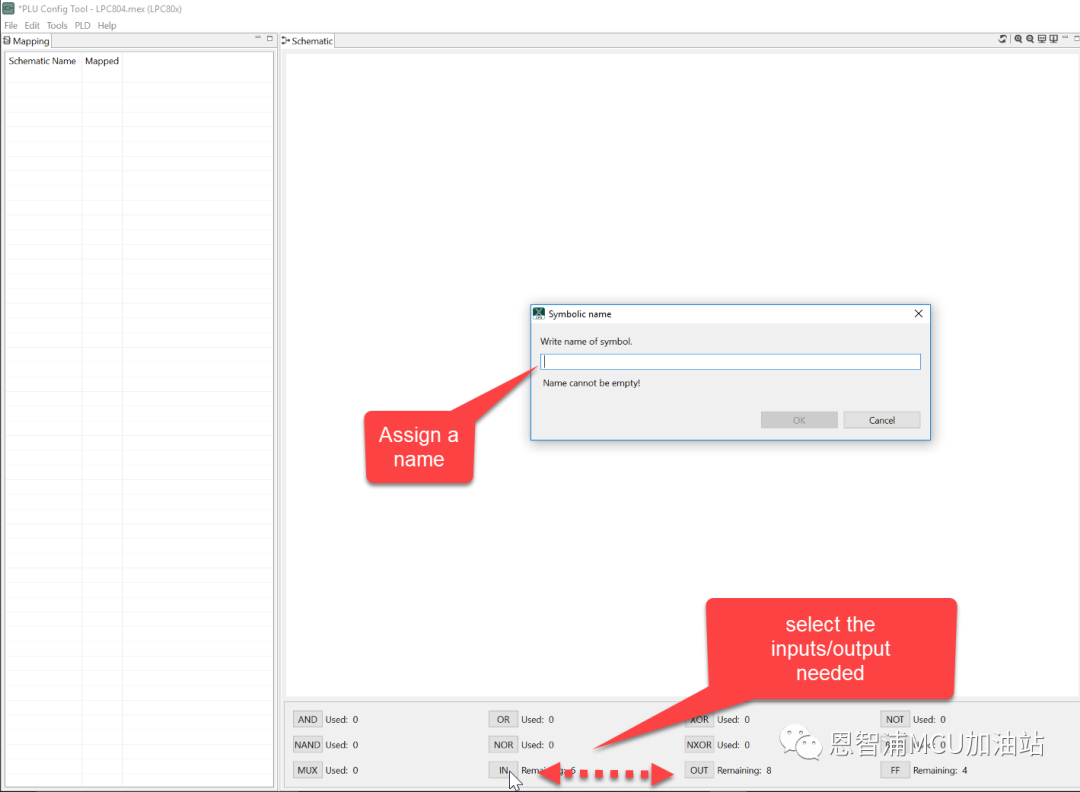Add a MUX element

(307, 770)
